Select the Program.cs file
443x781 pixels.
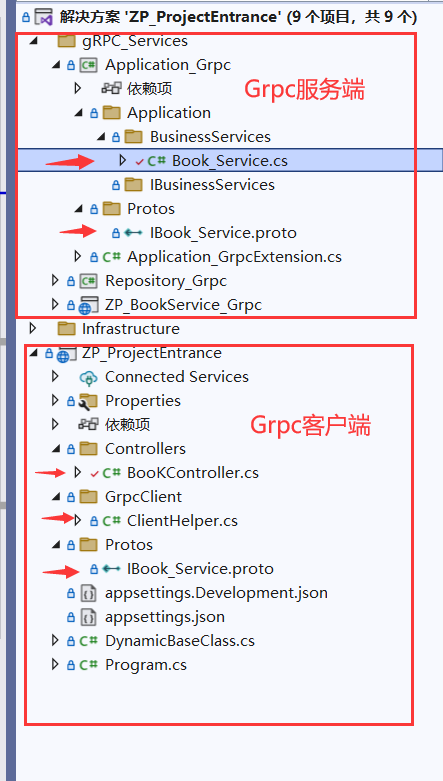(x=146, y=665)
